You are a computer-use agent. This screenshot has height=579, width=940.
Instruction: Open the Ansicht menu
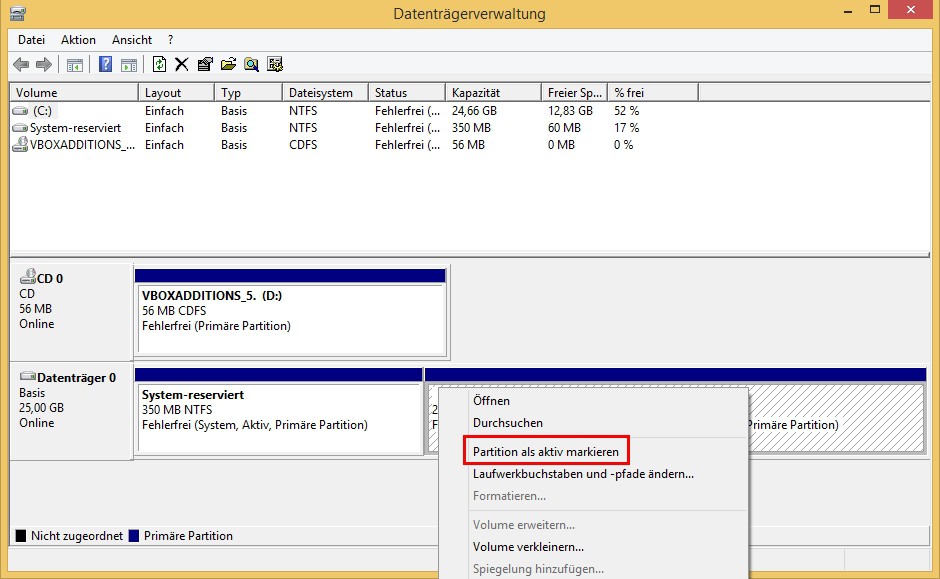(132, 40)
